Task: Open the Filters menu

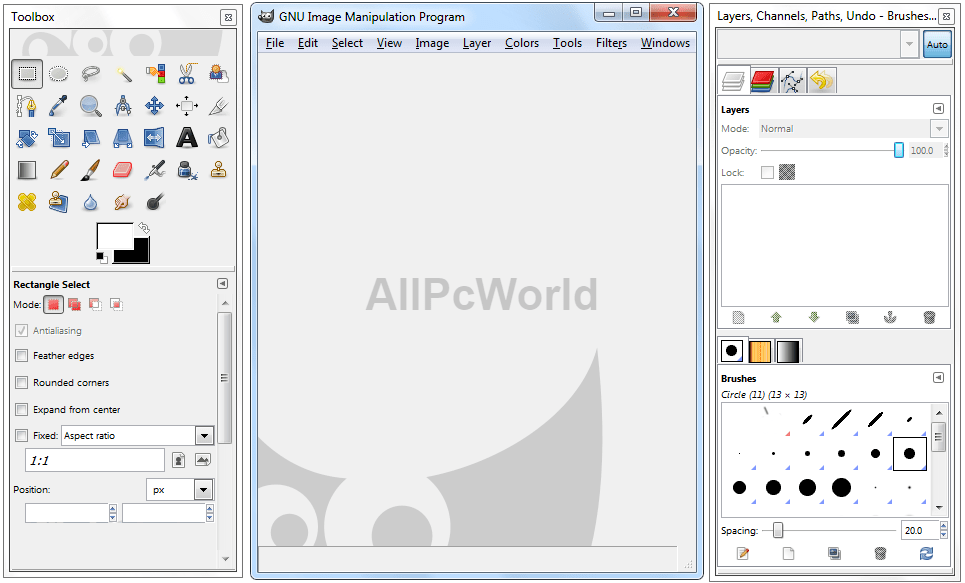Action: tap(611, 43)
